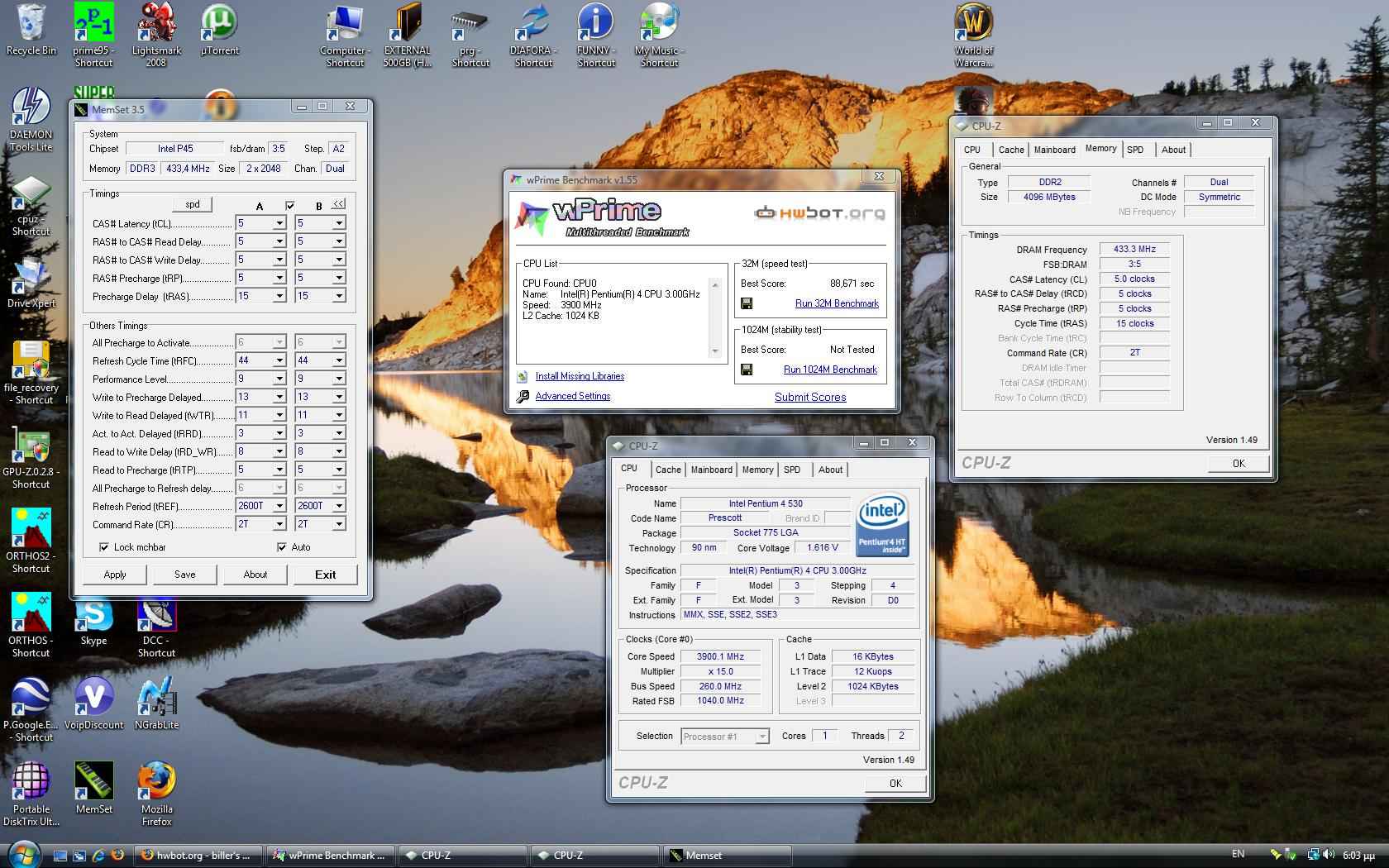Click Submit Scores link in wPrime
1389x868 pixels.
coord(810,397)
